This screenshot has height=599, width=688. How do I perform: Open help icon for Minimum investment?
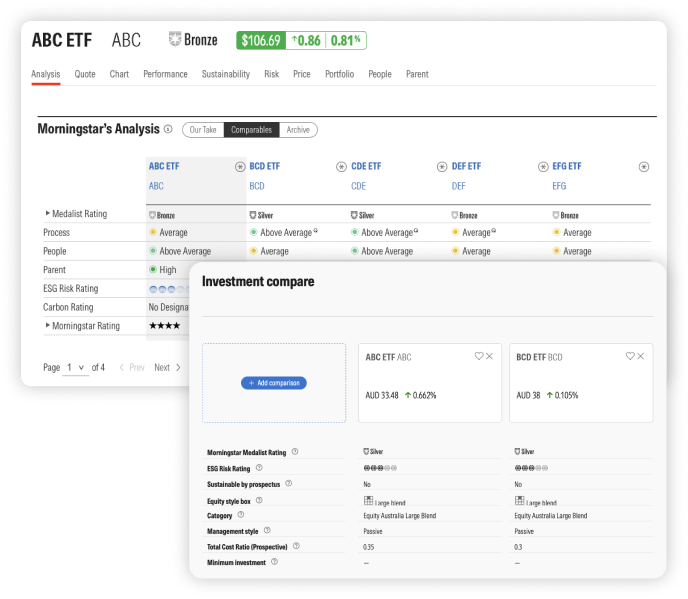tap(274, 562)
